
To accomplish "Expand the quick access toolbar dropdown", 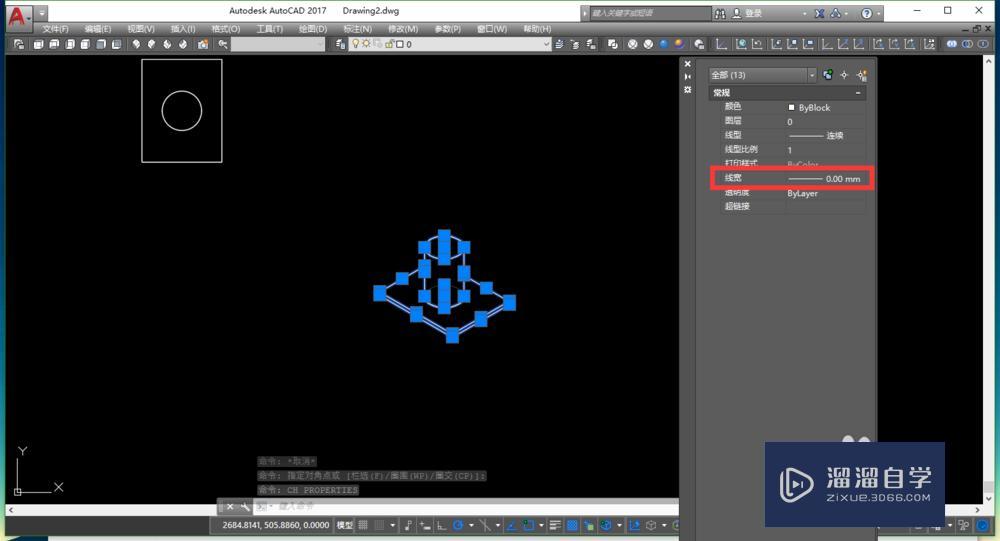I will coord(41,13).
